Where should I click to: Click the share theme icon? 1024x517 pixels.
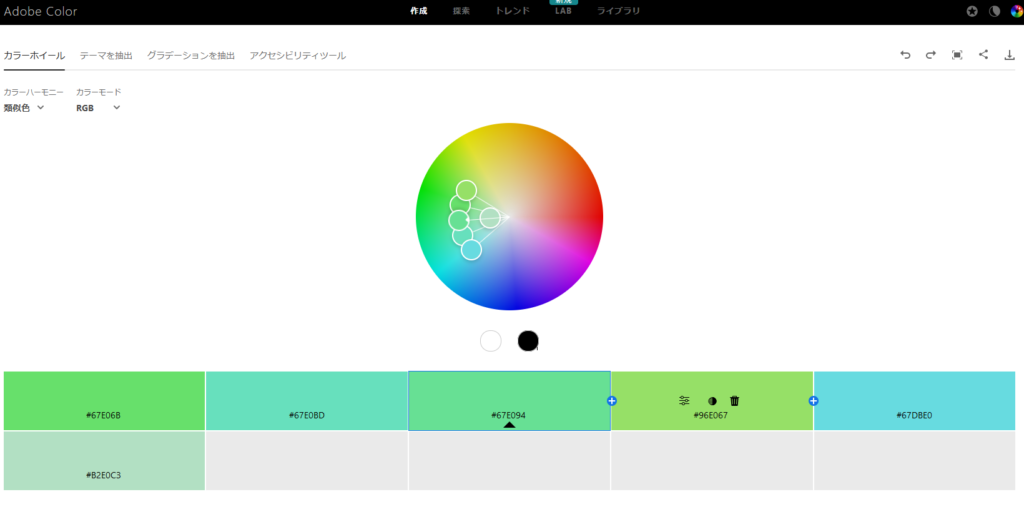(x=984, y=55)
